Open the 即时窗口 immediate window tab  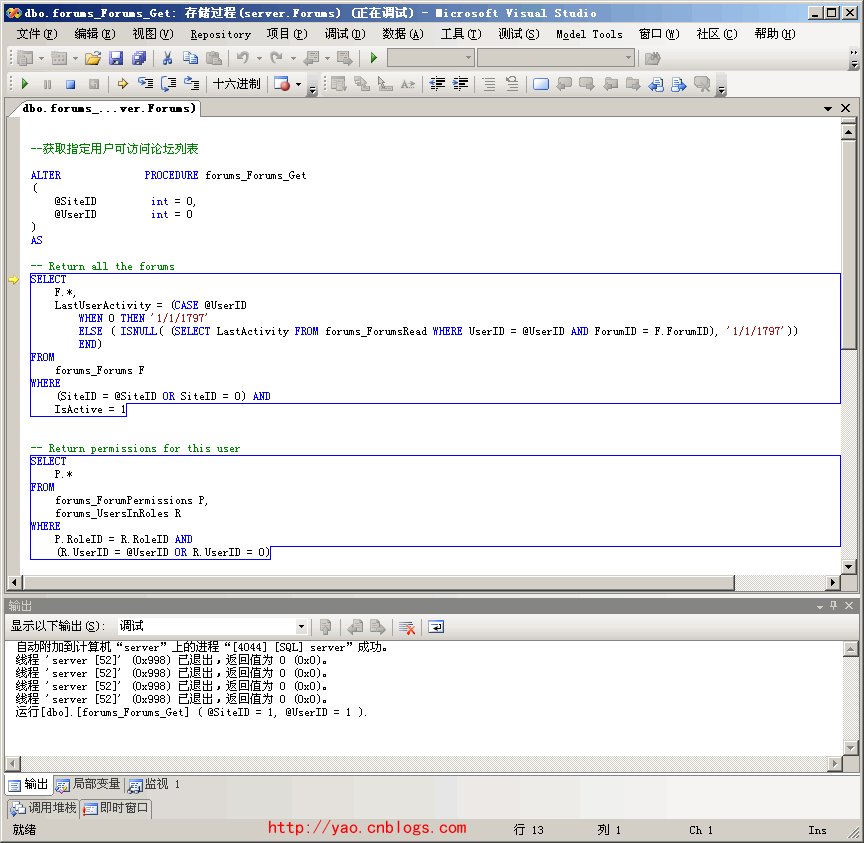116,807
